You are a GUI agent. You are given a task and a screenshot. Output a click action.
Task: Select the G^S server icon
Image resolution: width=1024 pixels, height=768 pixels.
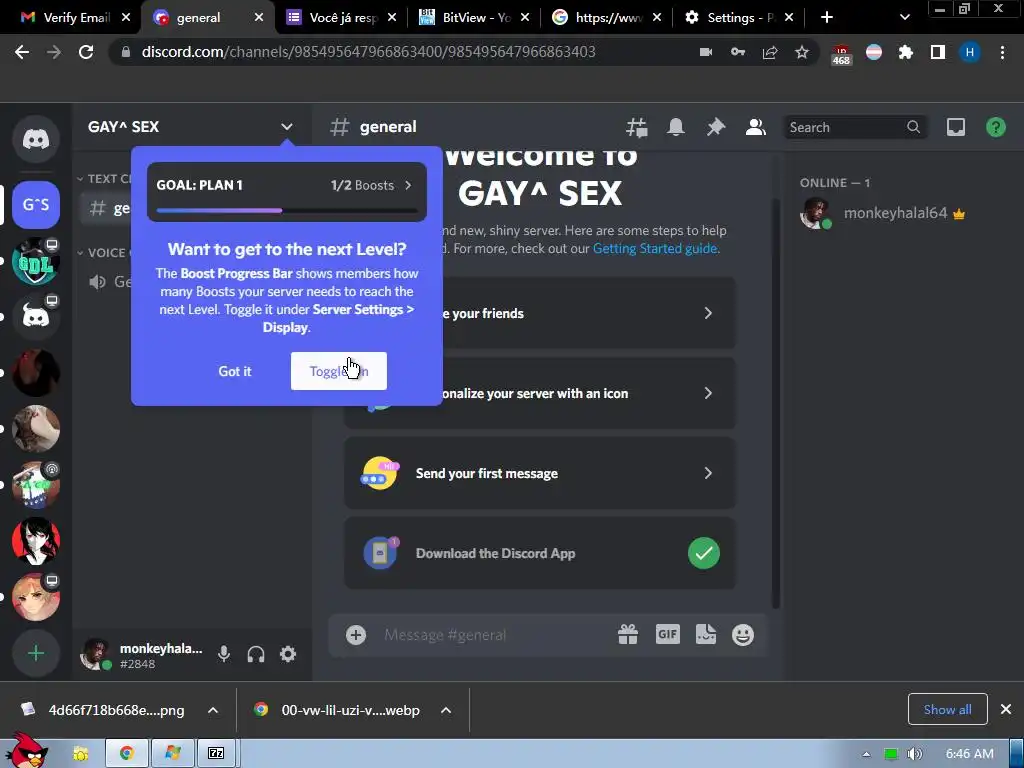36,205
